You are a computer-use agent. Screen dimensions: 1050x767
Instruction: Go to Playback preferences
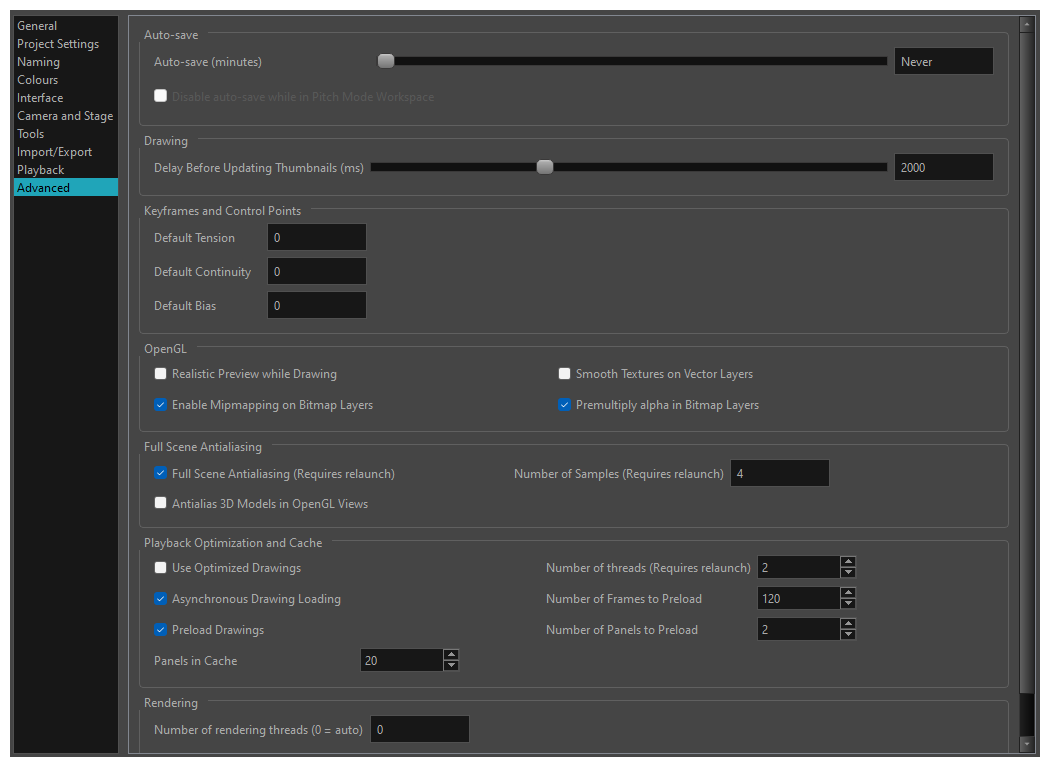(x=40, y=170)
